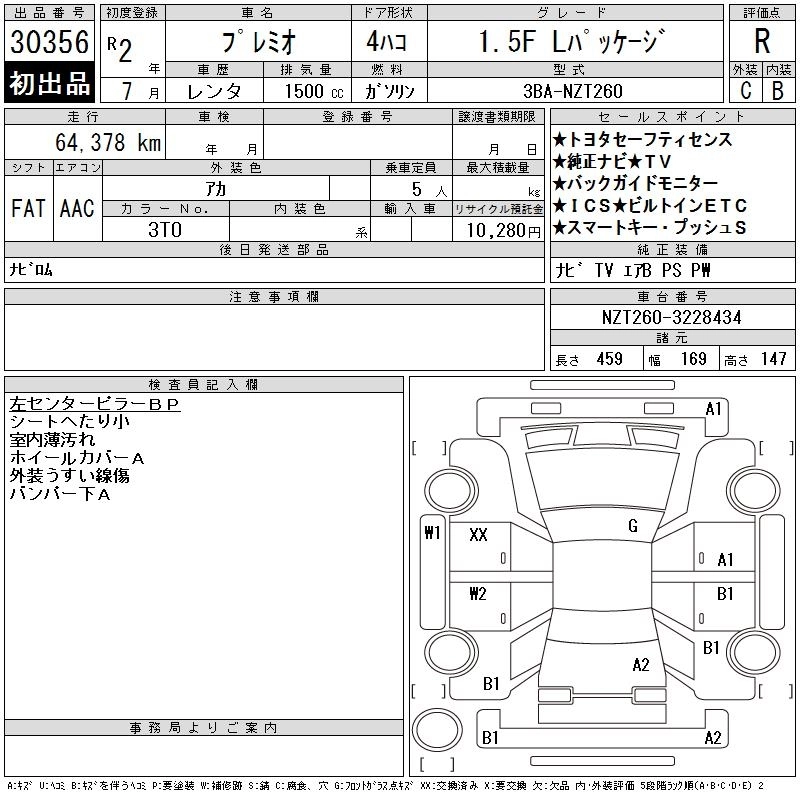Viewport: 800px width, 800px height.
Task: Select the 事務局よりご案内 header
Action: click(x=203, y=728)
